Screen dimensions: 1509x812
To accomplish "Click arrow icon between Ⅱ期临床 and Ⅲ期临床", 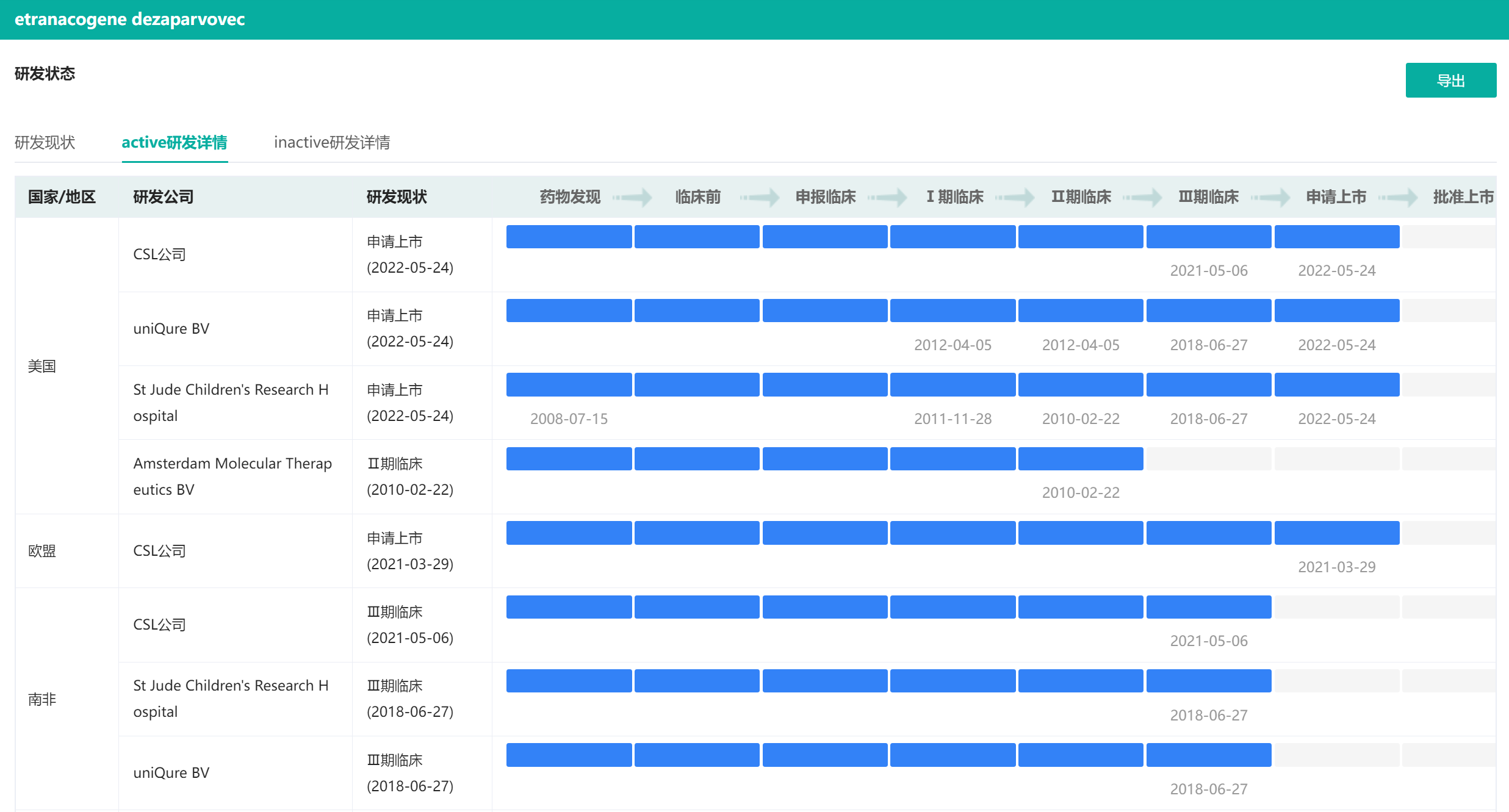I will 1143,197.
